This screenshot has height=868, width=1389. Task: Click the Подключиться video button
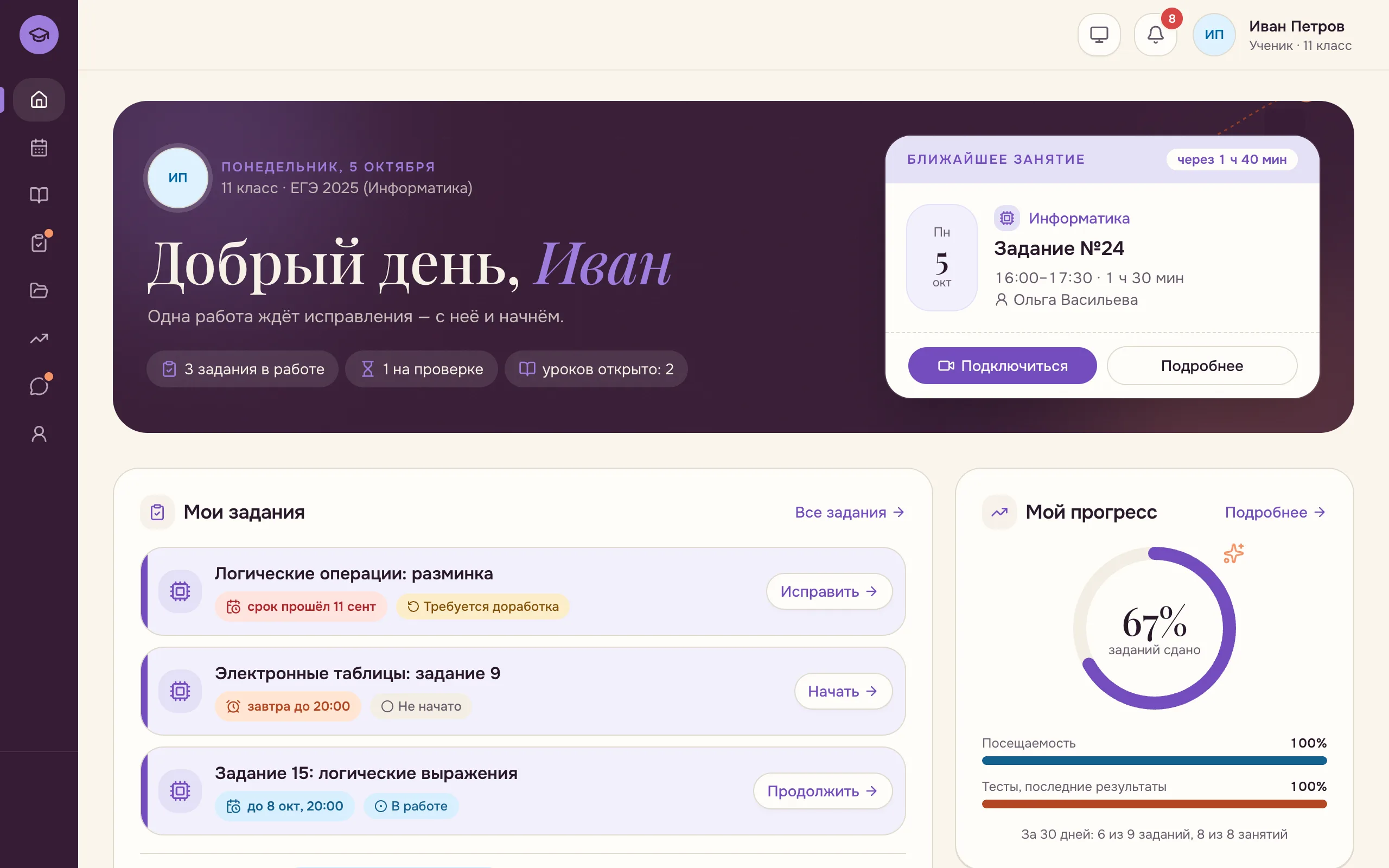[1002, 366]
